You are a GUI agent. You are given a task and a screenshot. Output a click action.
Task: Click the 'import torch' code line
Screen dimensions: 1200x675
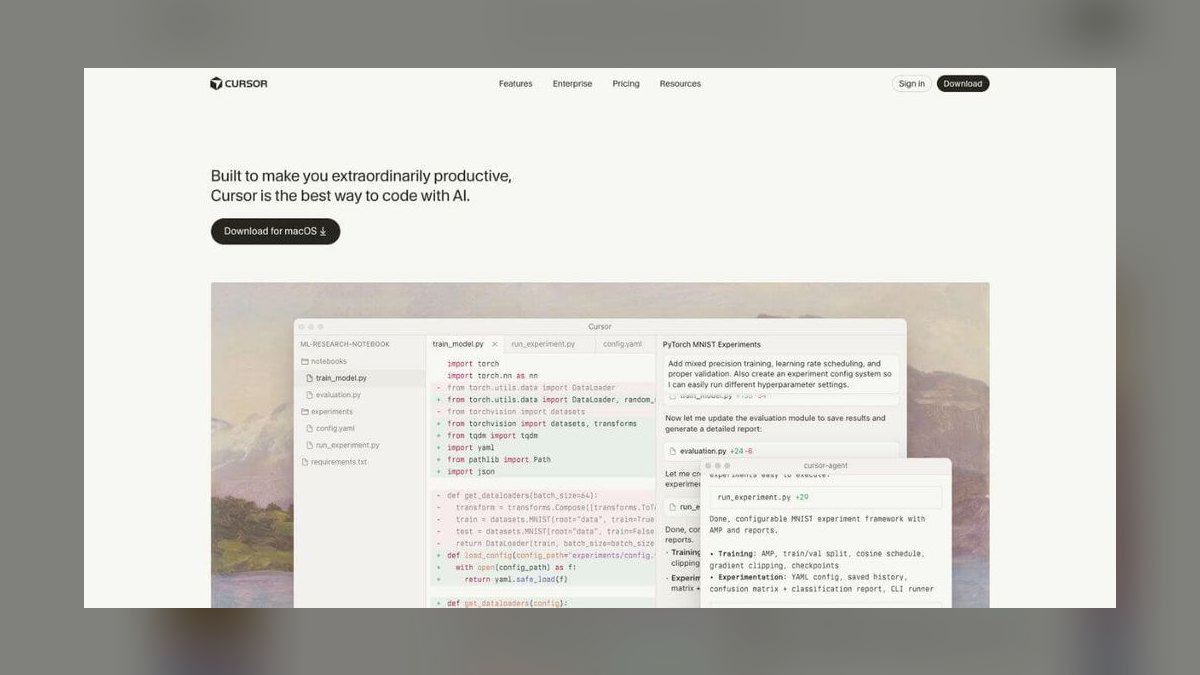coord(473,364)
